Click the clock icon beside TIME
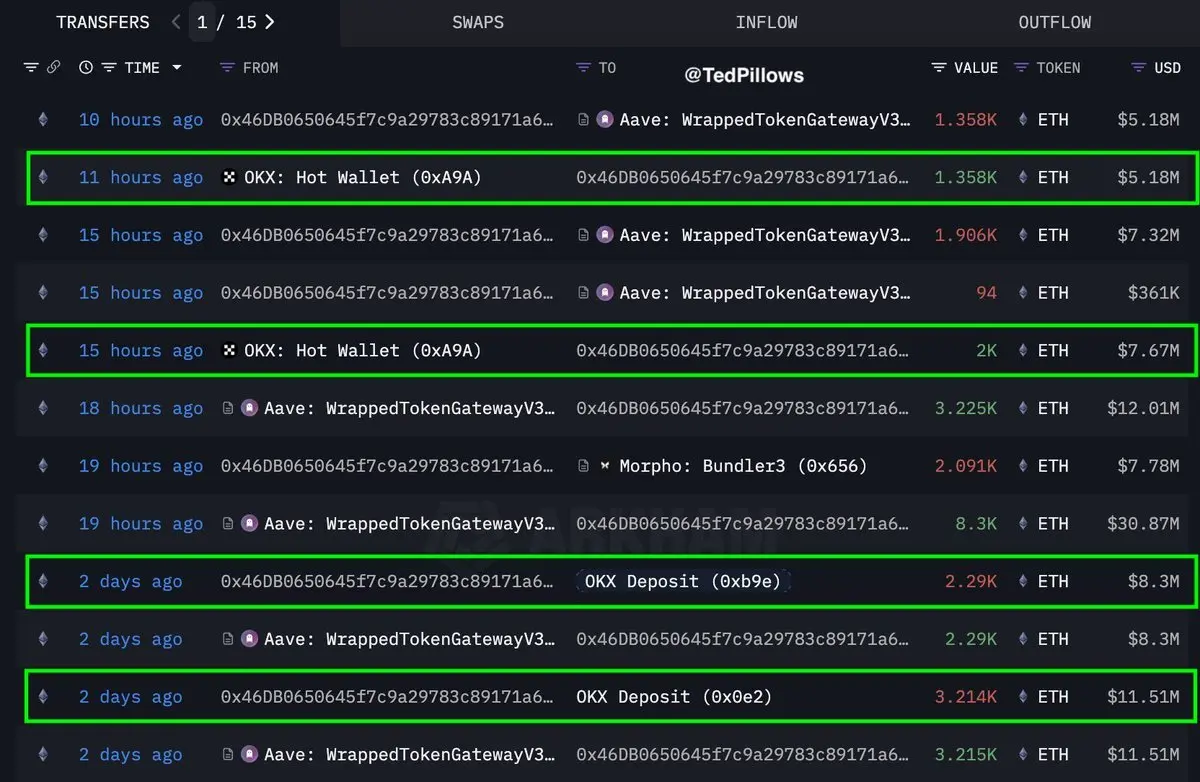The width and height of the screenshot is (1200, 782). pos(86,68)
